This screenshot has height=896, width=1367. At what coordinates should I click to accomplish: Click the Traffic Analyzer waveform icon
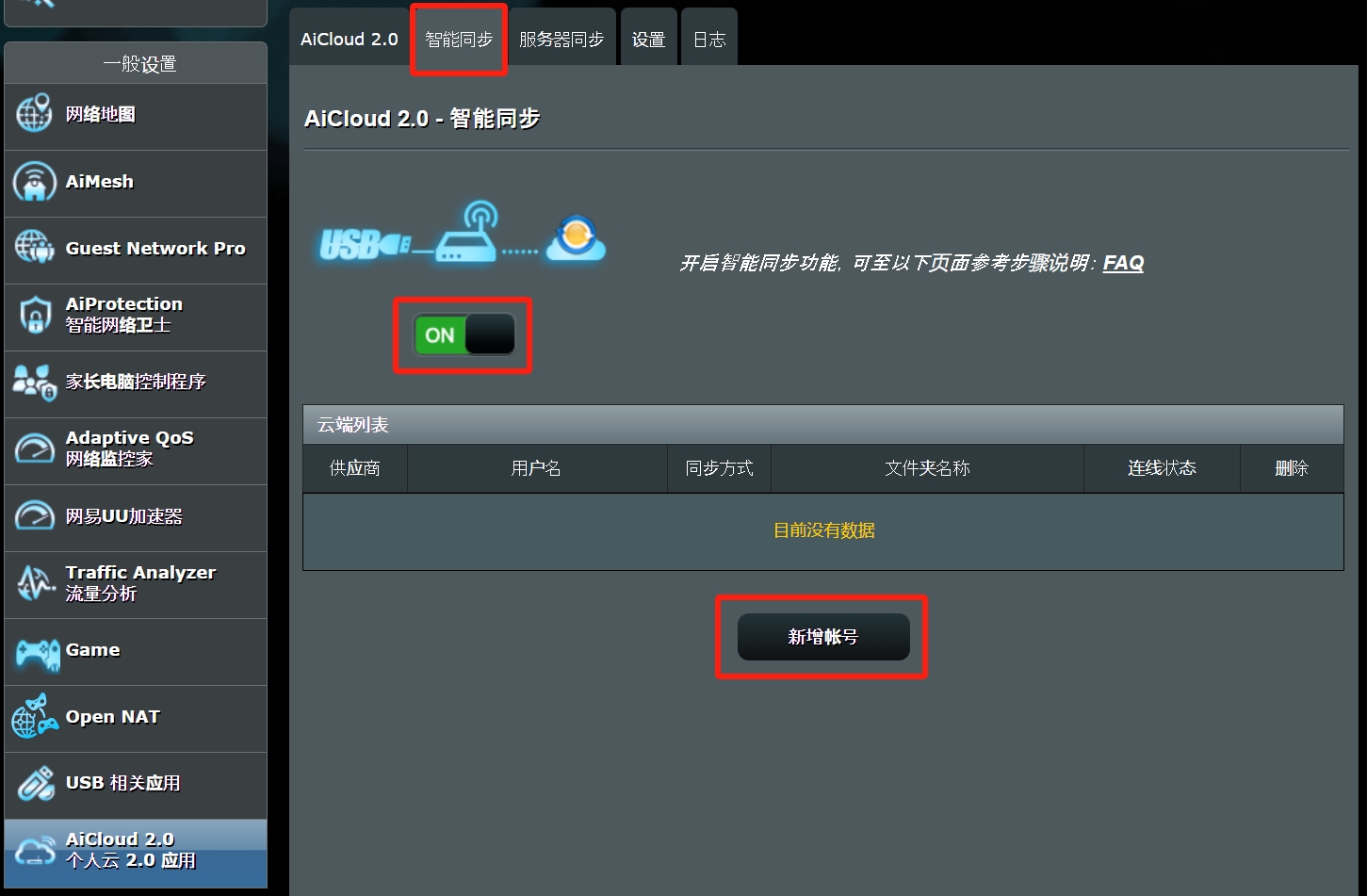(x=36, y=583)
